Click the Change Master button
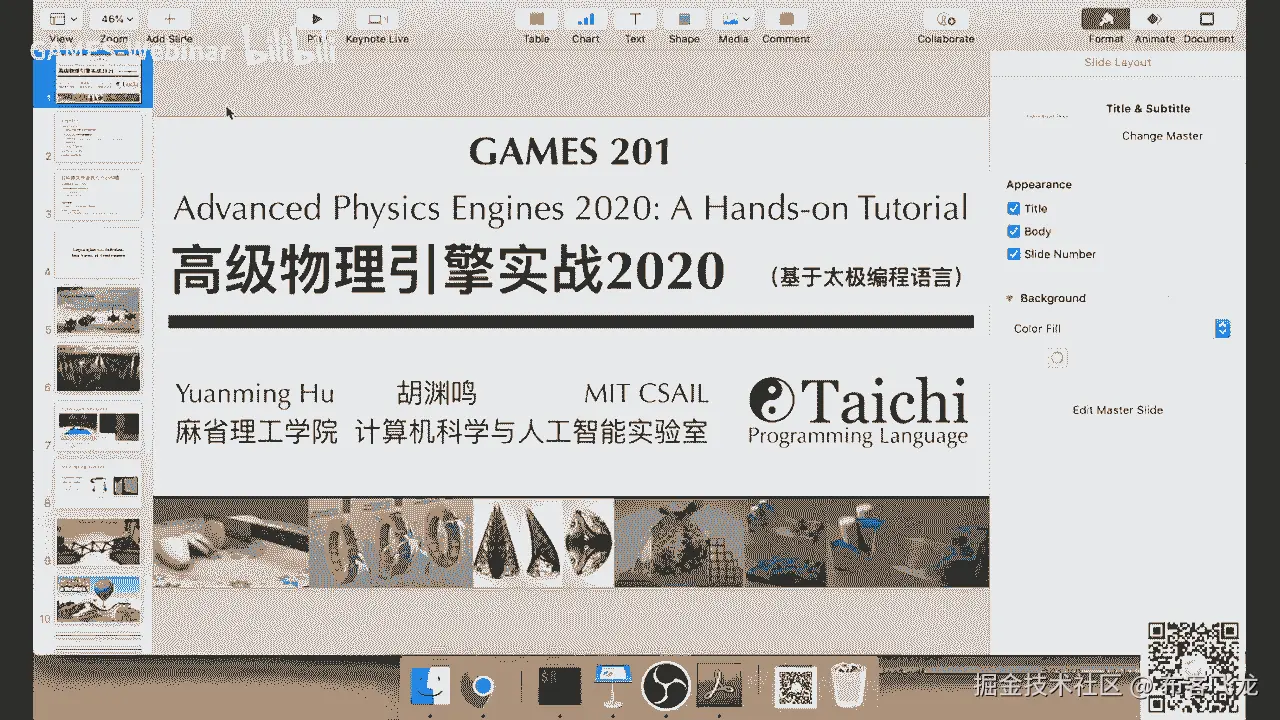This screenshot has width=1280, height=720. 1162,136
